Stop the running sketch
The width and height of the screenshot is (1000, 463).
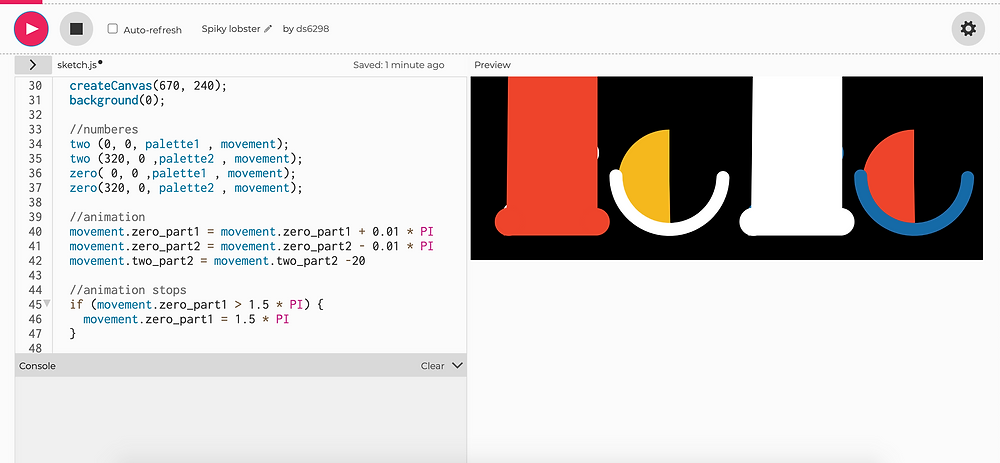pos(77,29)
